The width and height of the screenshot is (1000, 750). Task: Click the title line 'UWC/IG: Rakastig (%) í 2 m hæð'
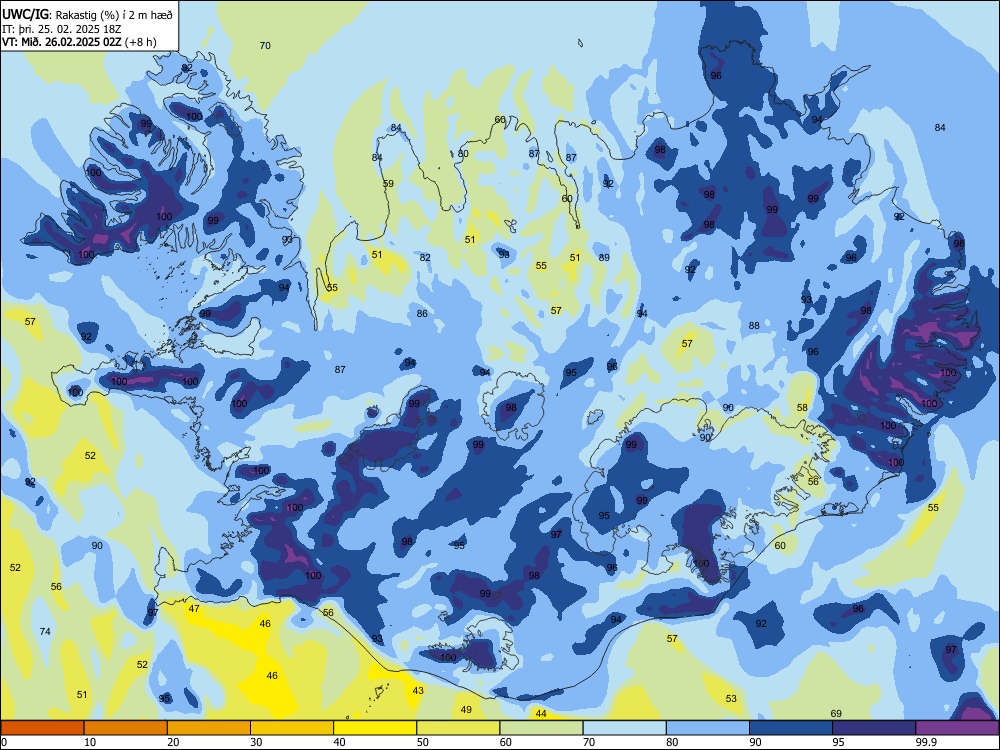point(87,15)
